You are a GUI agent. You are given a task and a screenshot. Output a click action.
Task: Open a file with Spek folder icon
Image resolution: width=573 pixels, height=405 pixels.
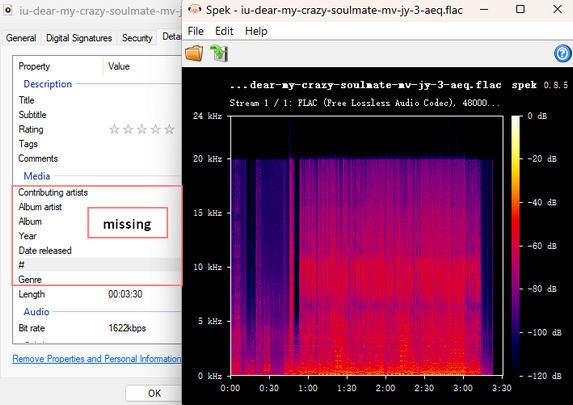[x=194, y=53]
